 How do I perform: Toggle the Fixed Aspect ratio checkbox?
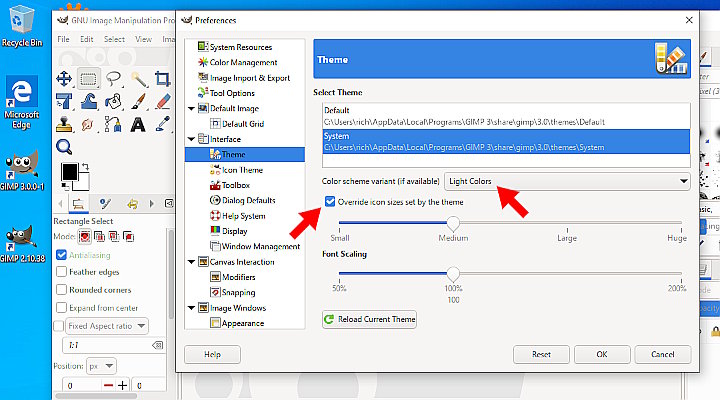point(59,326)
